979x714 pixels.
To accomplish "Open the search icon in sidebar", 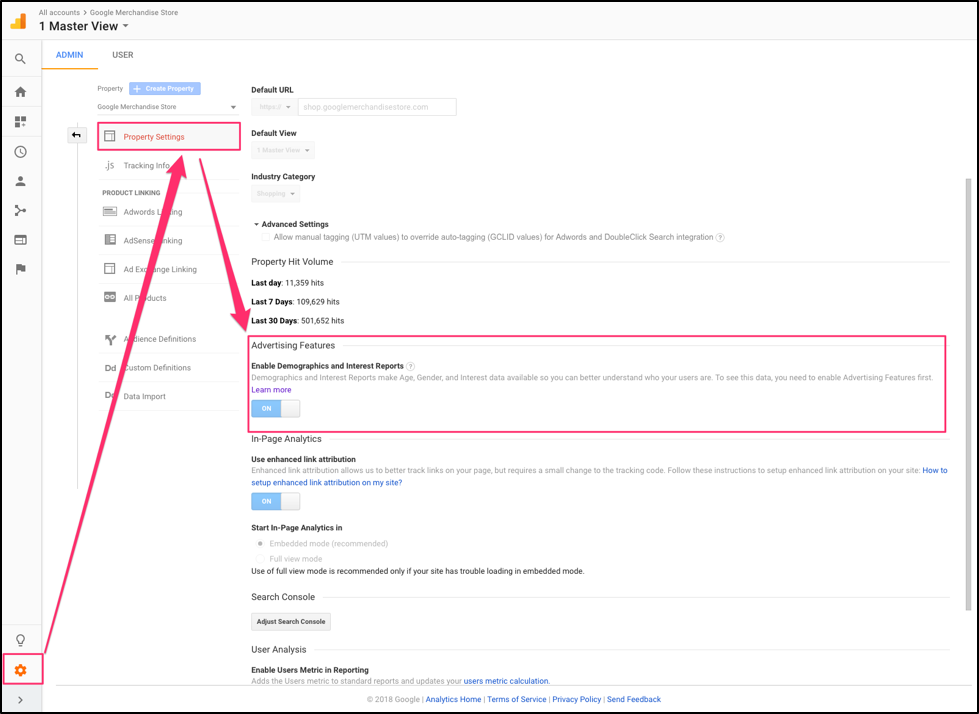I will [21, 59].
